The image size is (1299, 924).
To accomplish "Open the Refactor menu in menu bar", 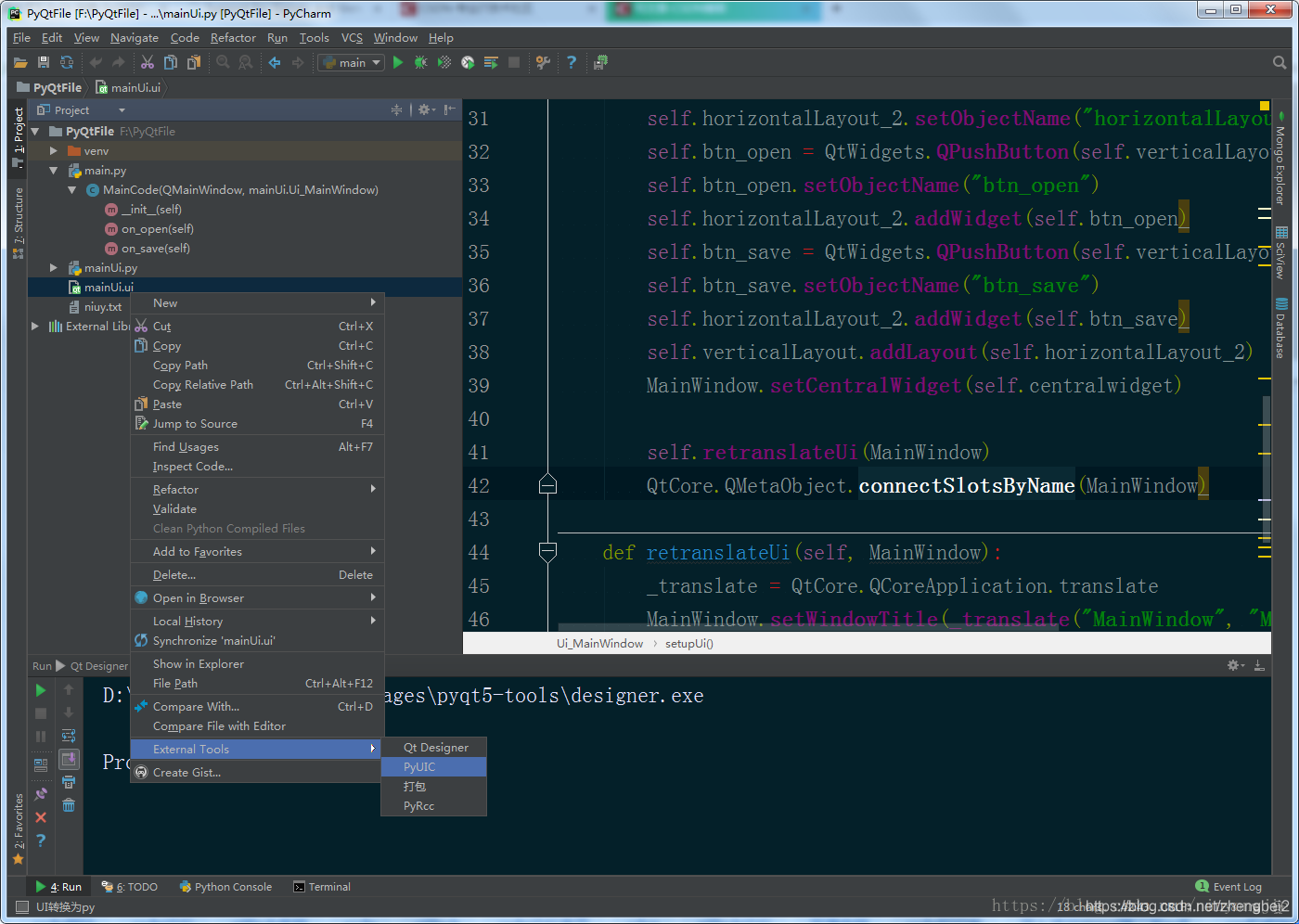I will coord(233,38).
